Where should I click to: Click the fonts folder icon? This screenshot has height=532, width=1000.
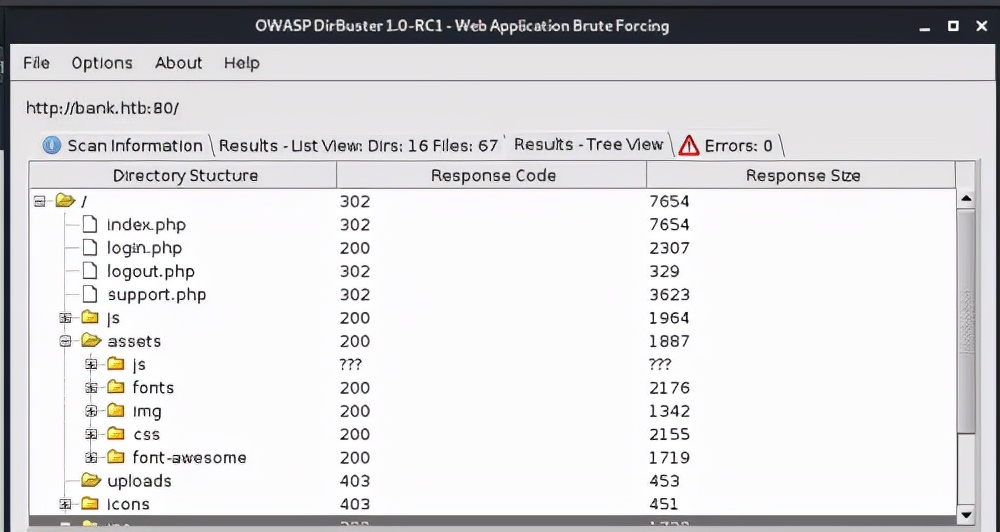click(x=116, y=387)
